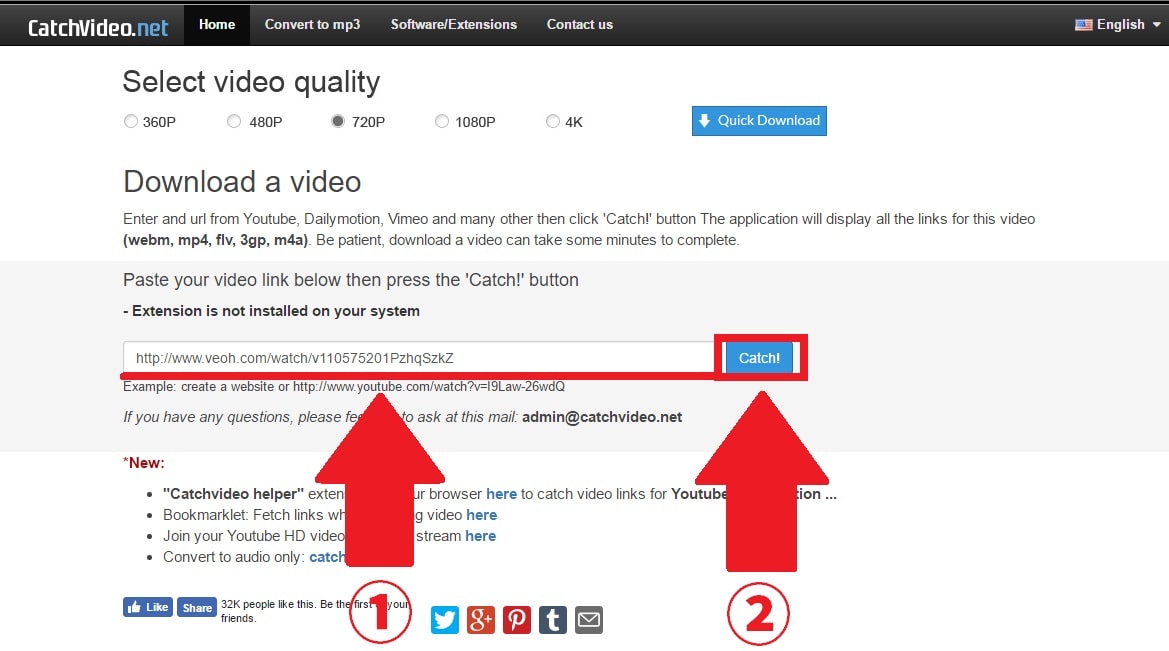1169x651 pixels.
Task: Click the CatchVideo.net logo
Action: pyautogui.click(x=98, y=28)
